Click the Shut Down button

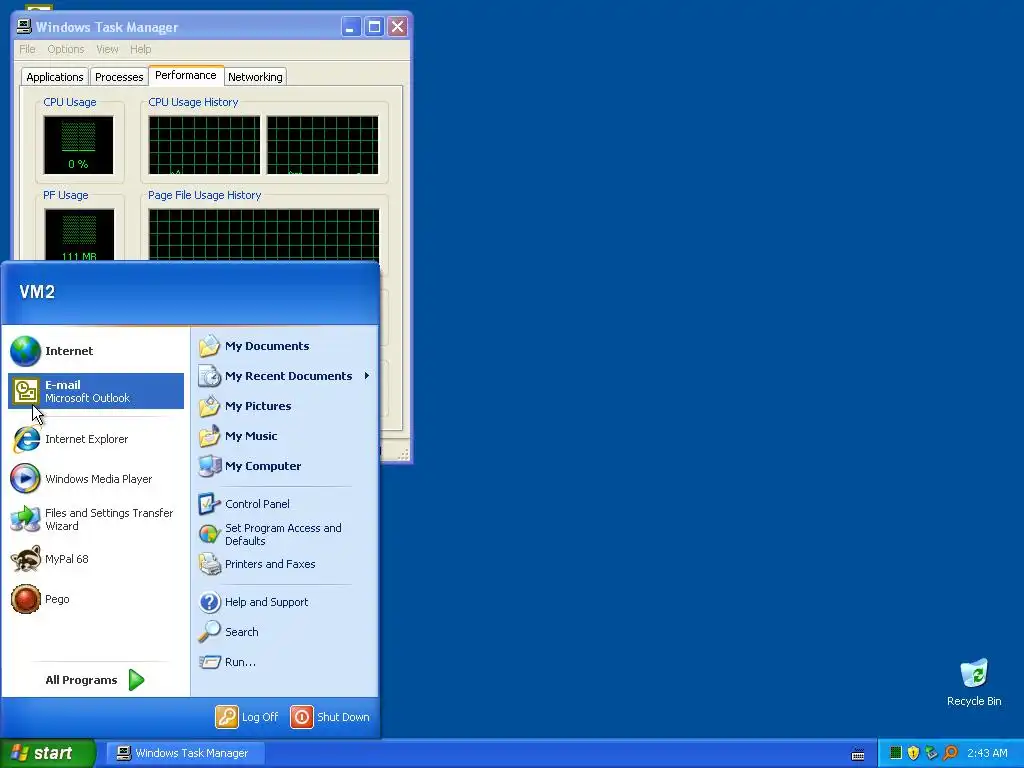click(x=330, y=717)
